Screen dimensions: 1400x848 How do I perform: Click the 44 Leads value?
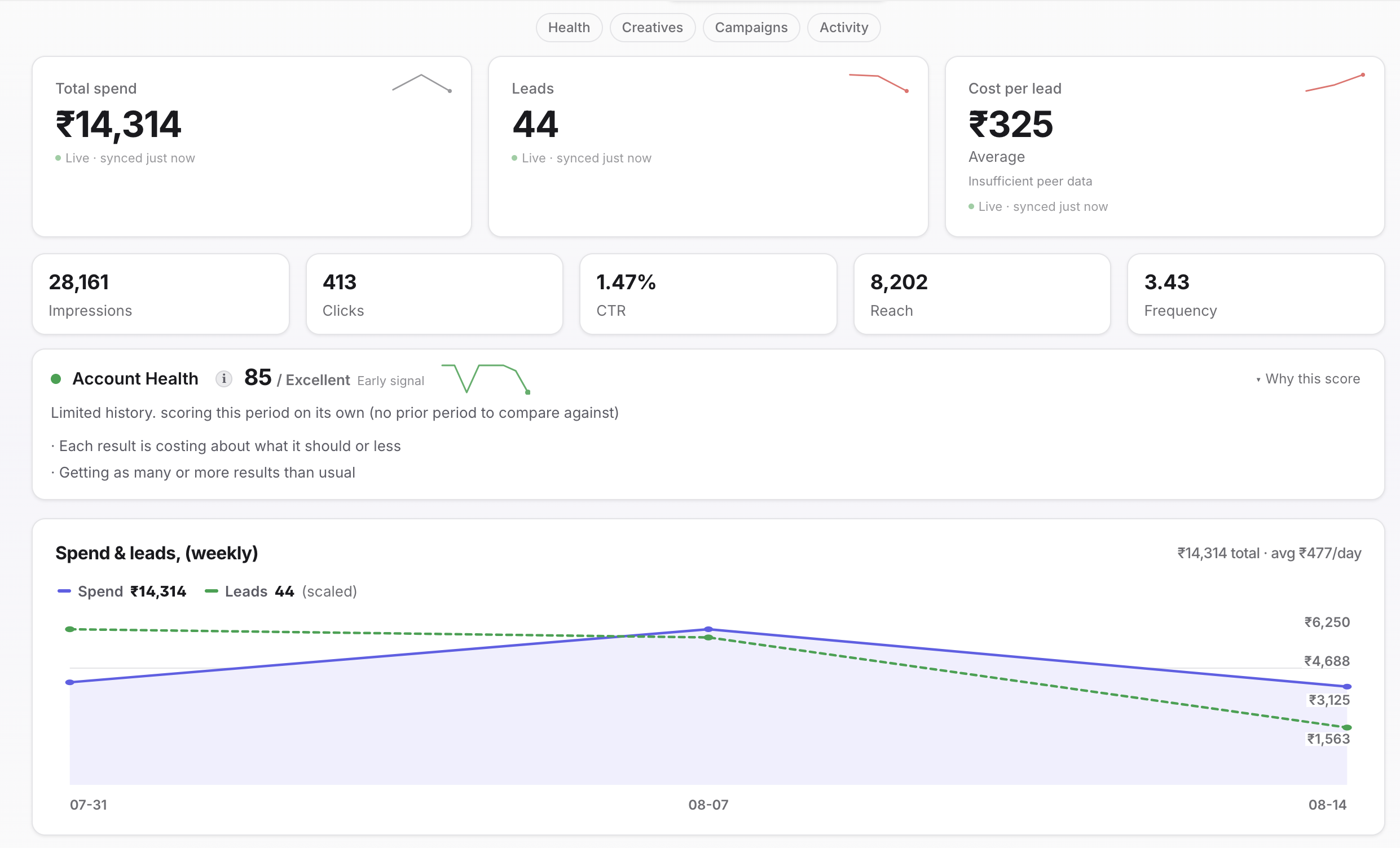click(535, 125)
